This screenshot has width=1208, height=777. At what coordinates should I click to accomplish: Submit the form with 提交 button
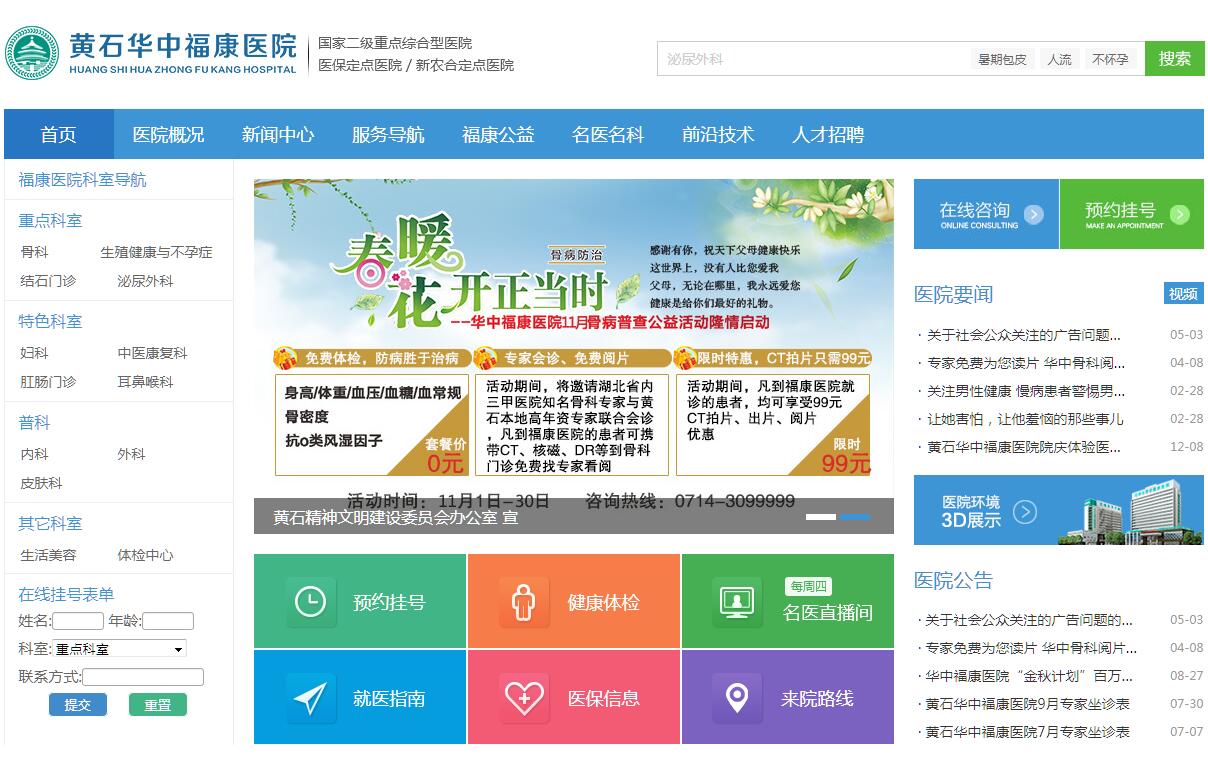(x=77, y=705)
